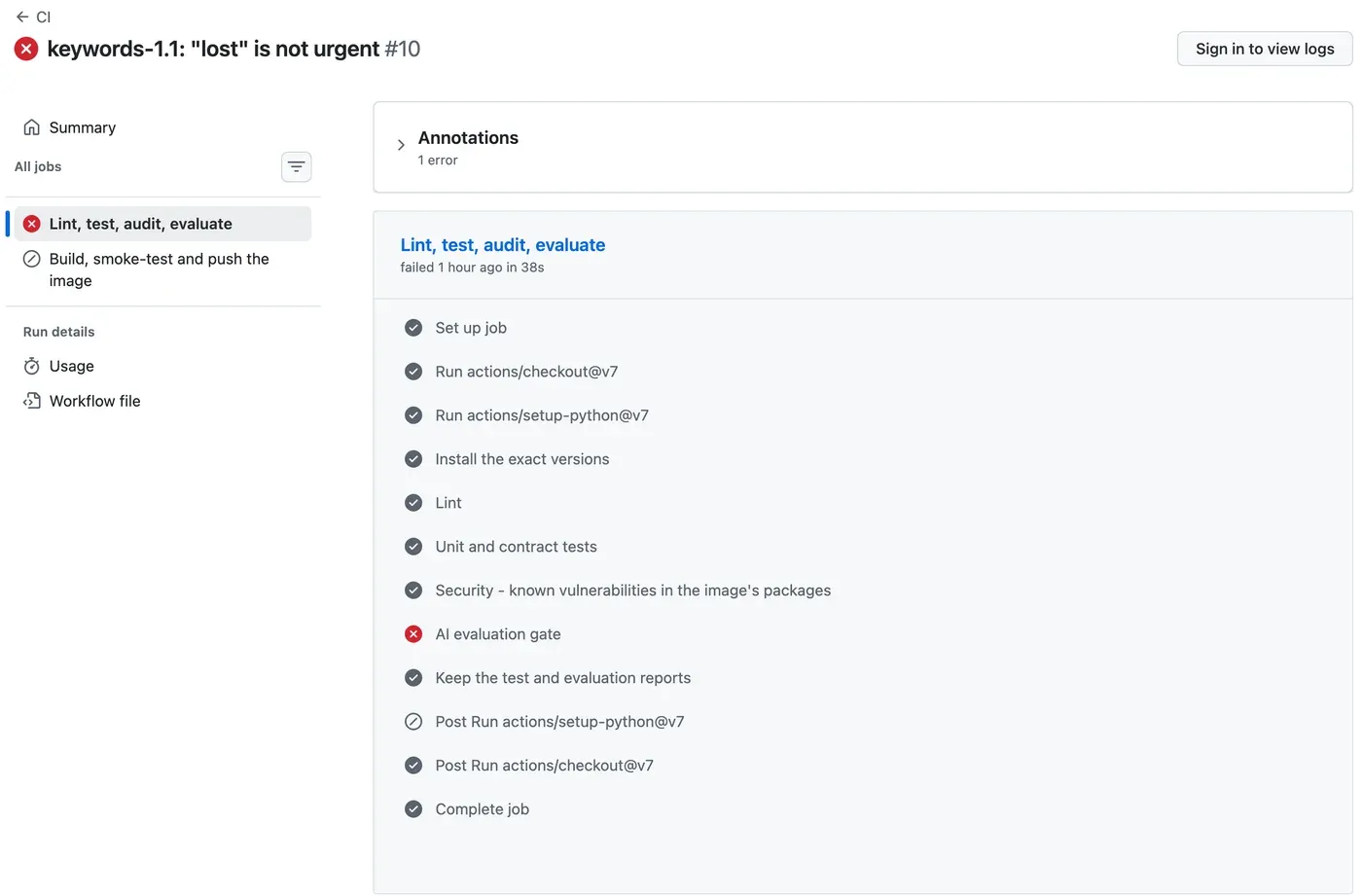Click success icon for Run actions/checkout@v7

point(413,372)
